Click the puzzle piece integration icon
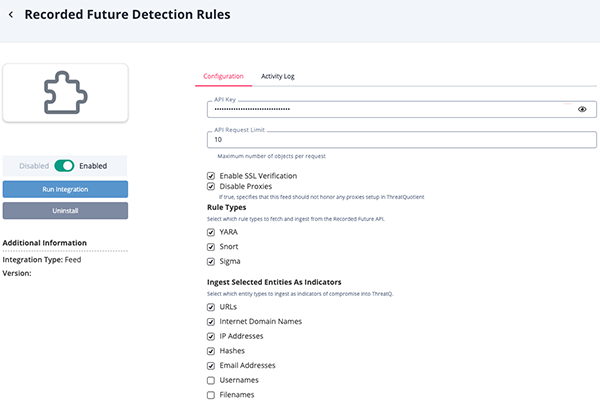The width and height of the screenshot is (600, 402). pyautogui.click(x=65, y=93)
